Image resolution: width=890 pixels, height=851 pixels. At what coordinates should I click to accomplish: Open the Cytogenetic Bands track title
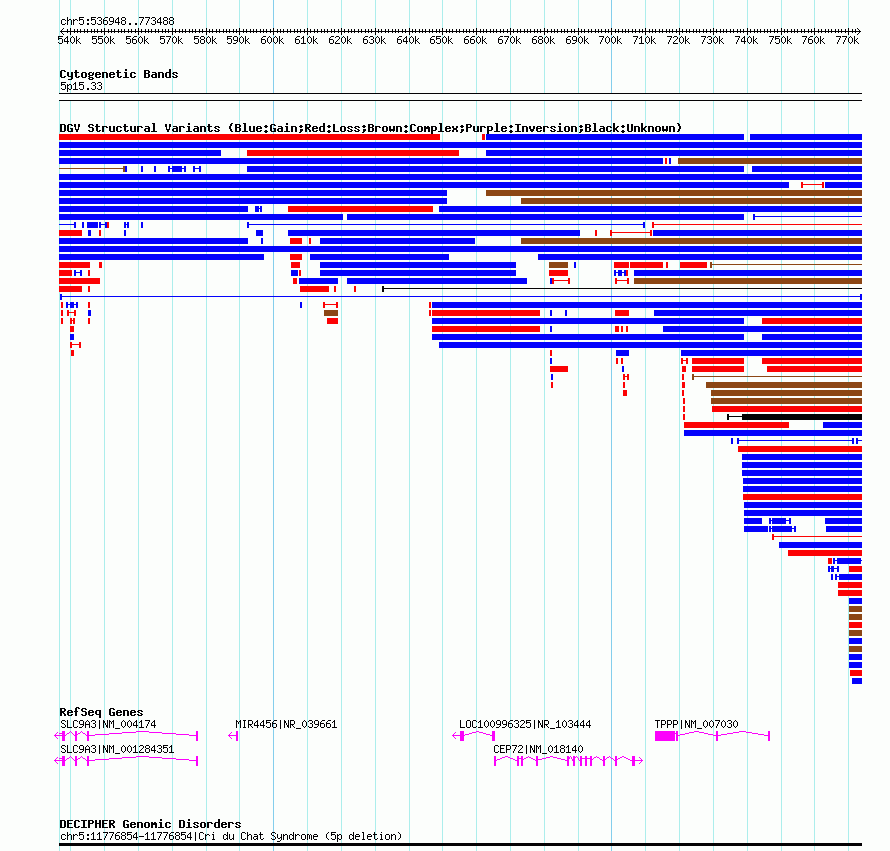119,74
